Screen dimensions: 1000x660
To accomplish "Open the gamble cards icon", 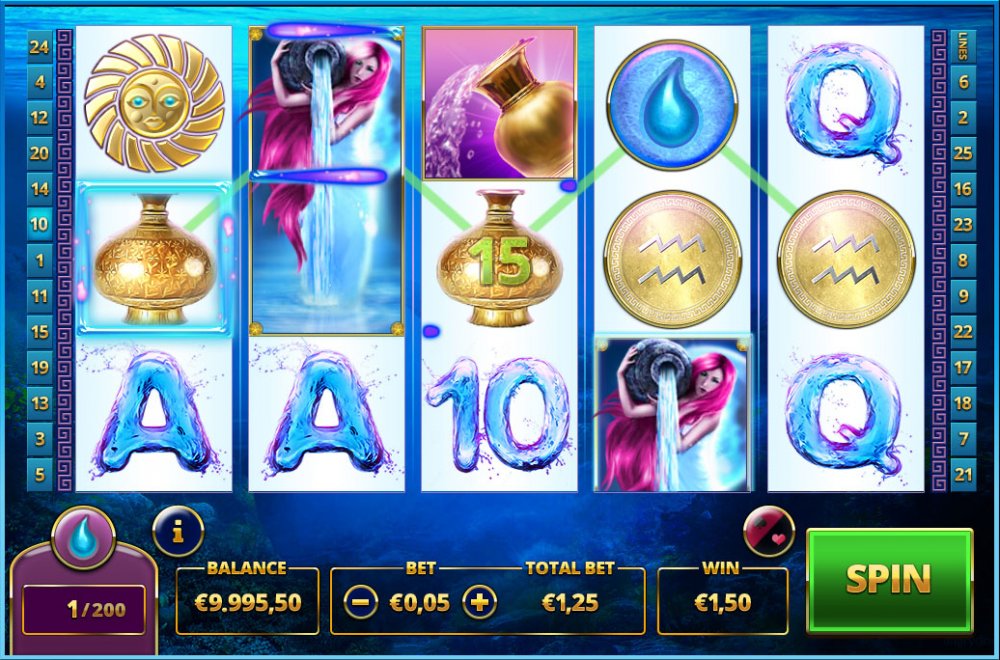I will click(769, 531).
